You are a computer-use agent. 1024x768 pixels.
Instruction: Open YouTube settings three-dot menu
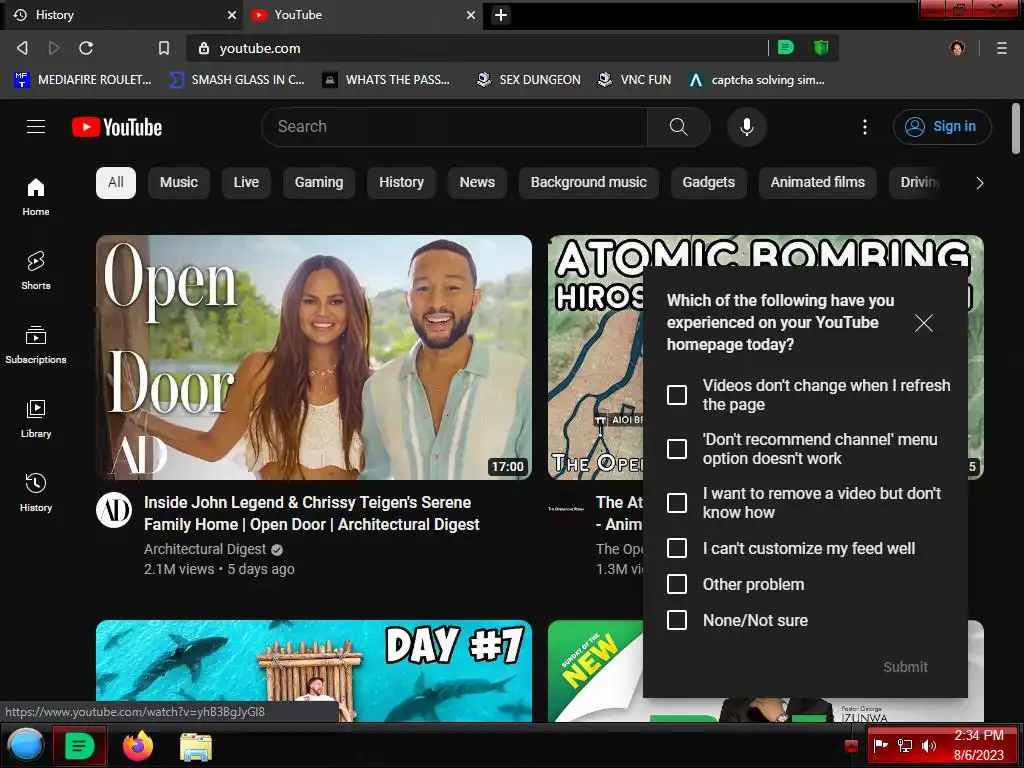click(x=865, y=127)
